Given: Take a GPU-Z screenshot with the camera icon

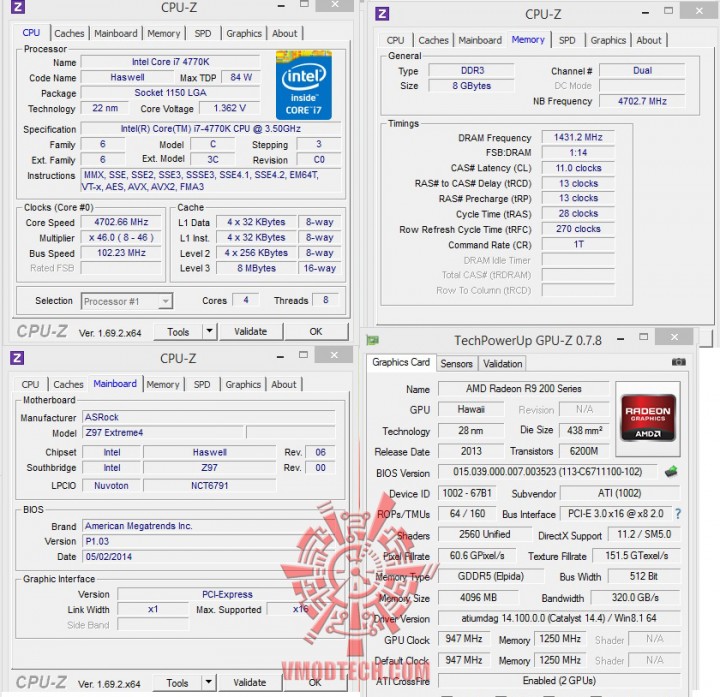Looking at the screenshot, I should pos(679,362).
